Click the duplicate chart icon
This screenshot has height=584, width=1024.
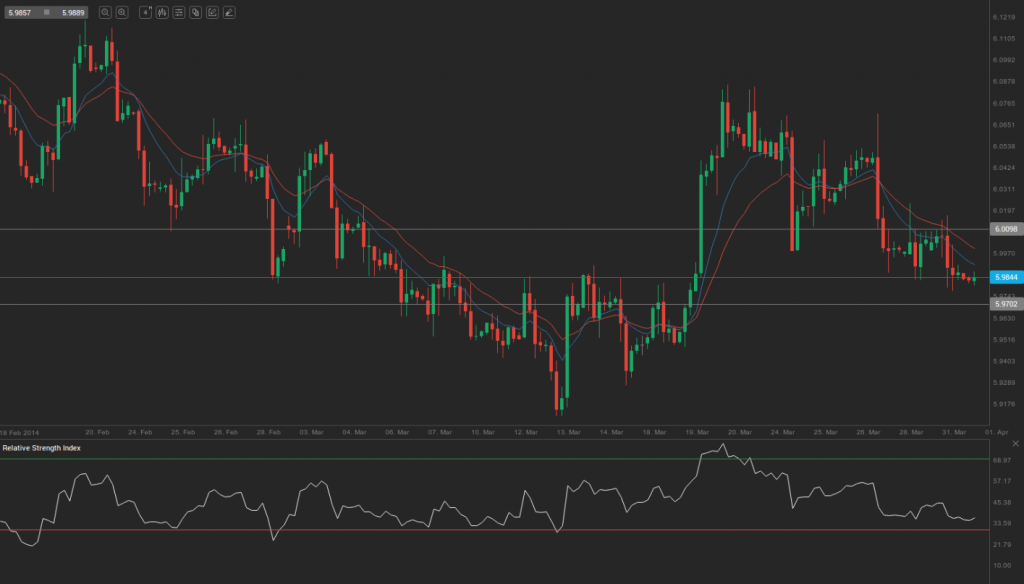(194, 13)
